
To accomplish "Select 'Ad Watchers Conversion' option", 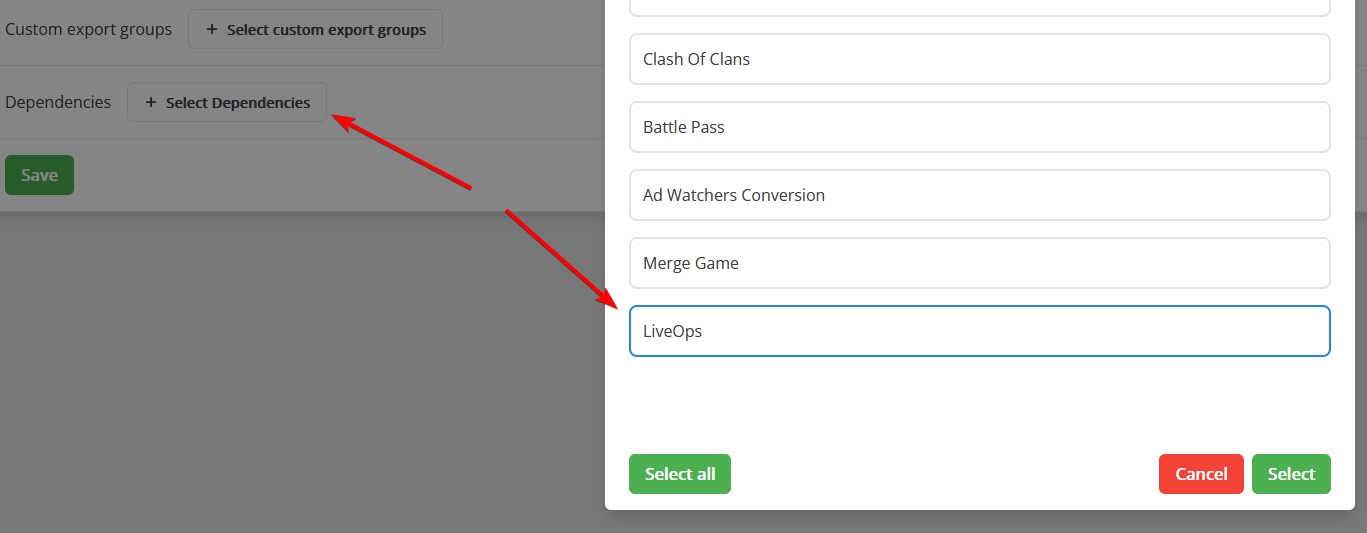I will point(979,195).
